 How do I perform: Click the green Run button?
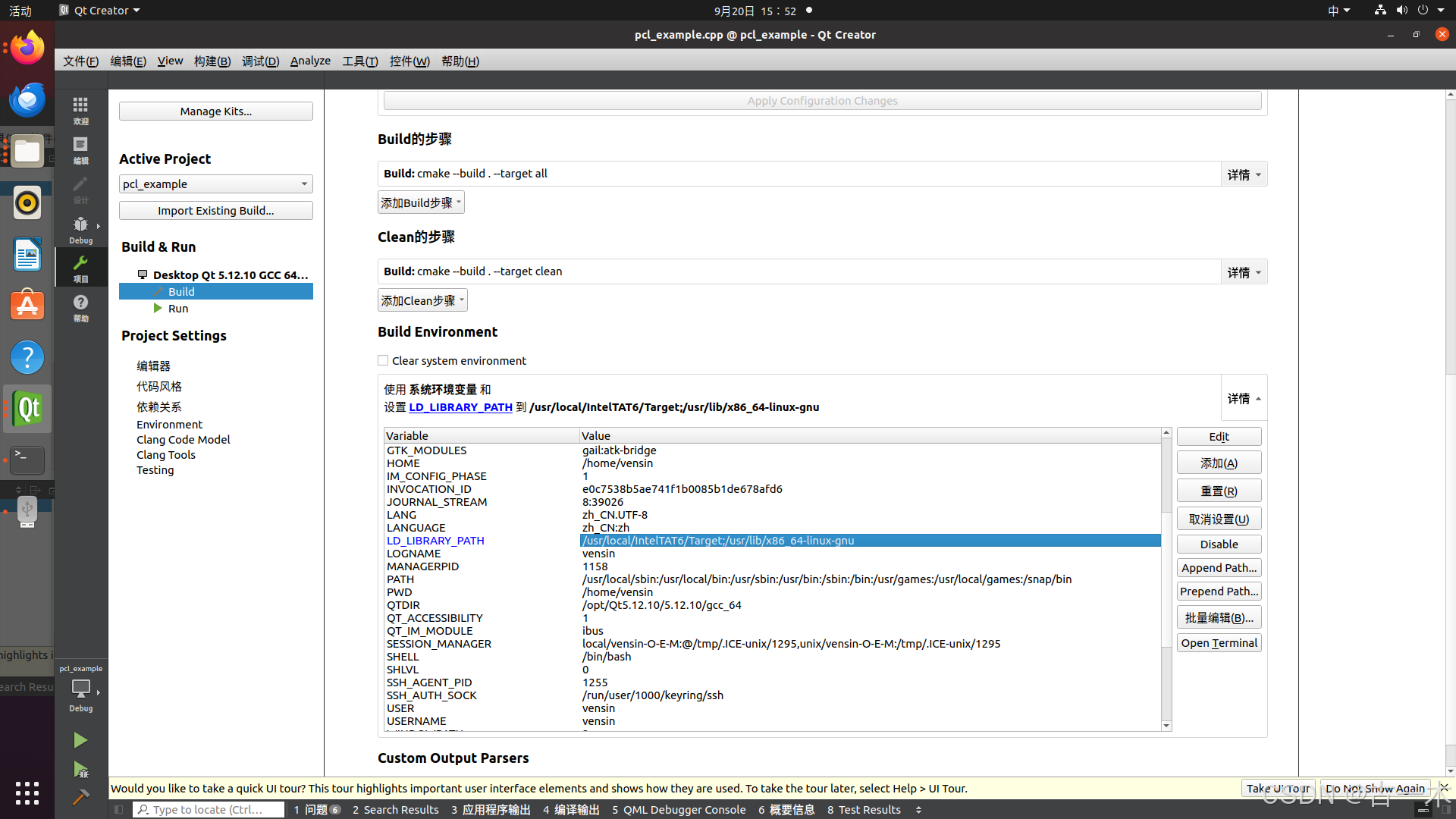click(x=80, y=740)
